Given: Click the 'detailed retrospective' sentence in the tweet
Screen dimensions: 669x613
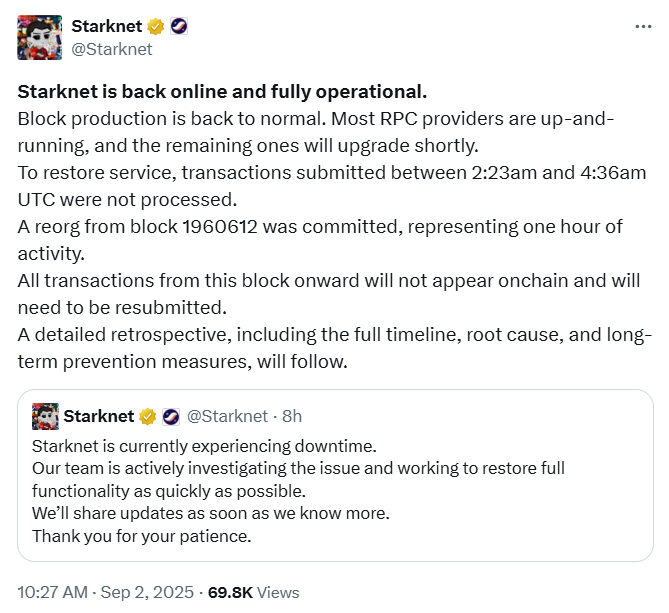Looking at the screenshot, I should coord(300,335).
